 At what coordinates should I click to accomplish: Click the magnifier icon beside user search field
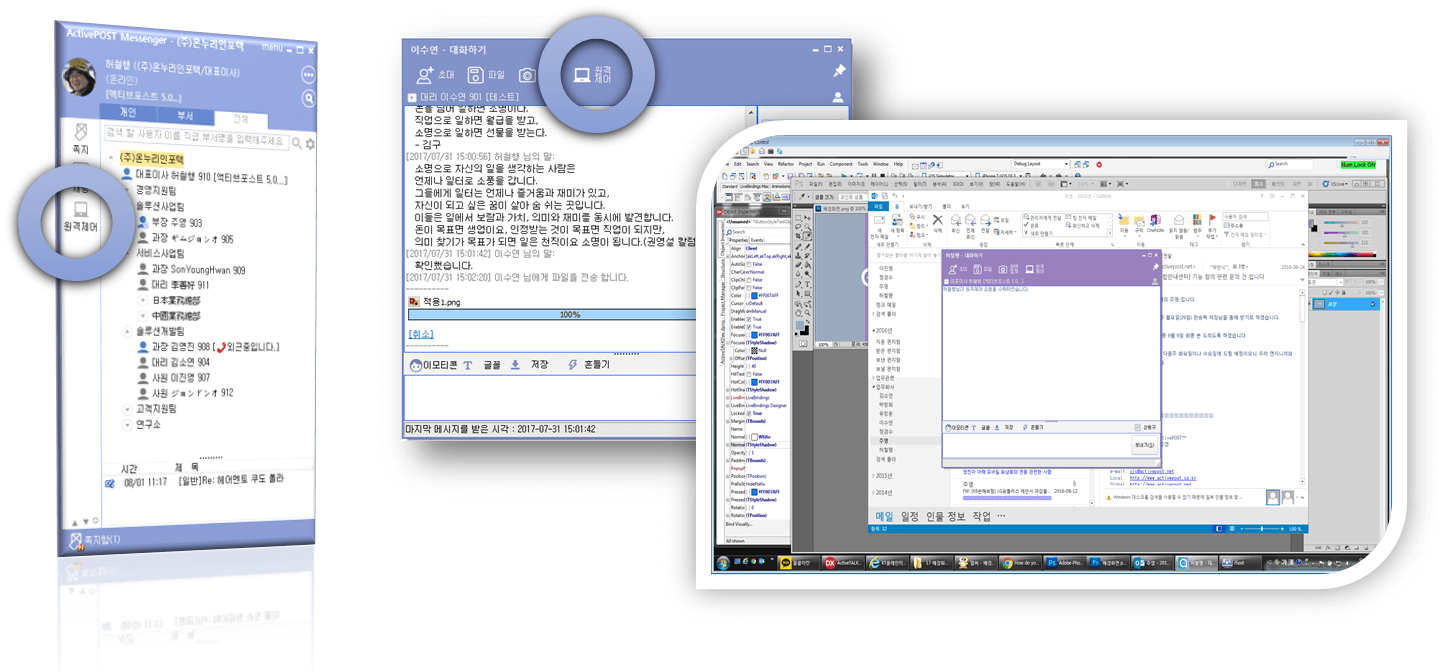pos(297,143)
